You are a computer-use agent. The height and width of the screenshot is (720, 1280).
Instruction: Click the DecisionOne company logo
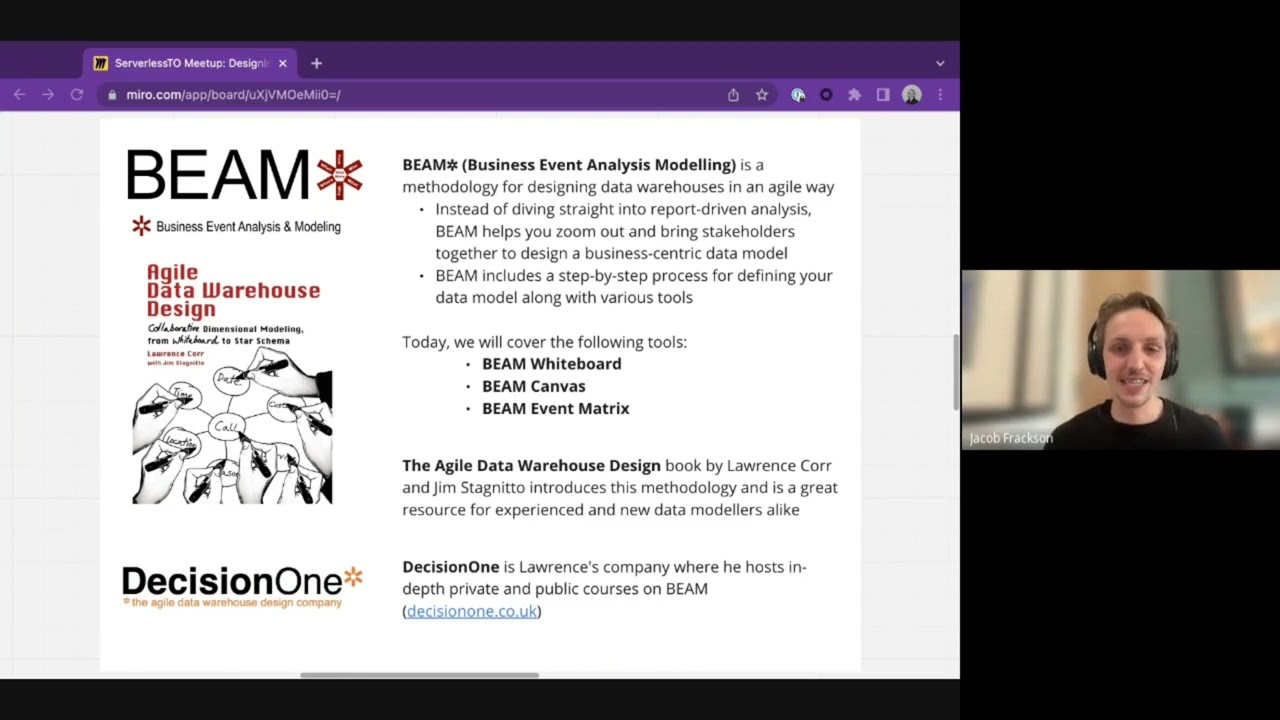(x=242, y=587)
